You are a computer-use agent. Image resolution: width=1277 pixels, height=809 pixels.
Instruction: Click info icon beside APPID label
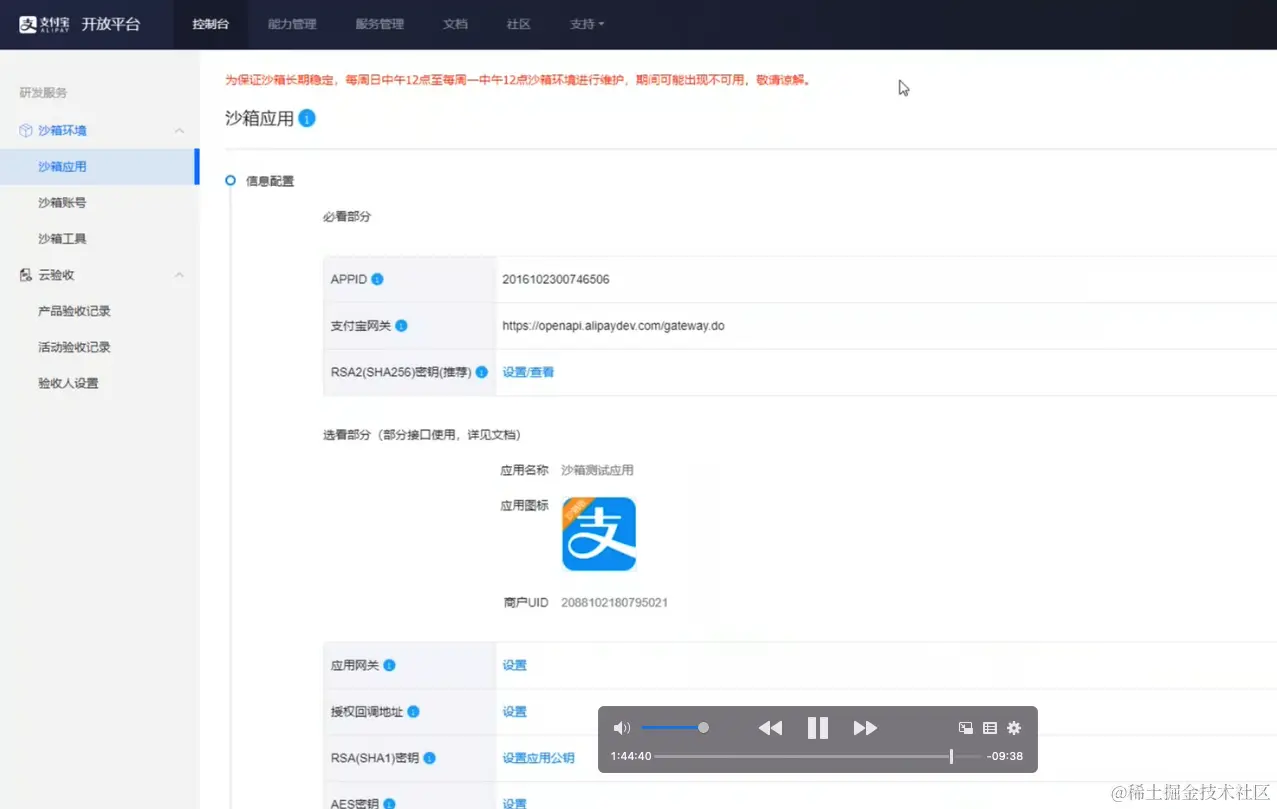377,279
